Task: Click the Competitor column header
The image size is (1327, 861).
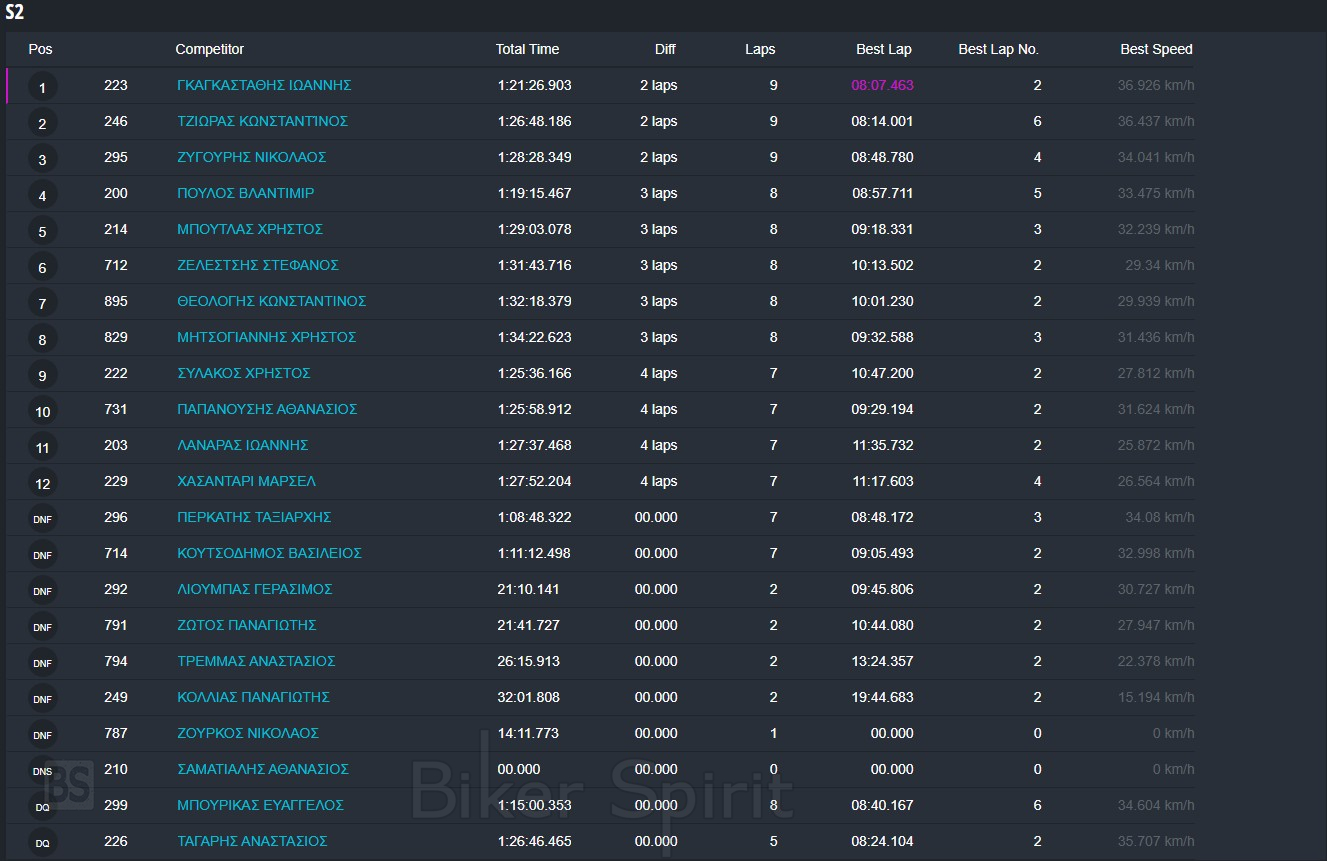Action: click(x=209, y=49)
